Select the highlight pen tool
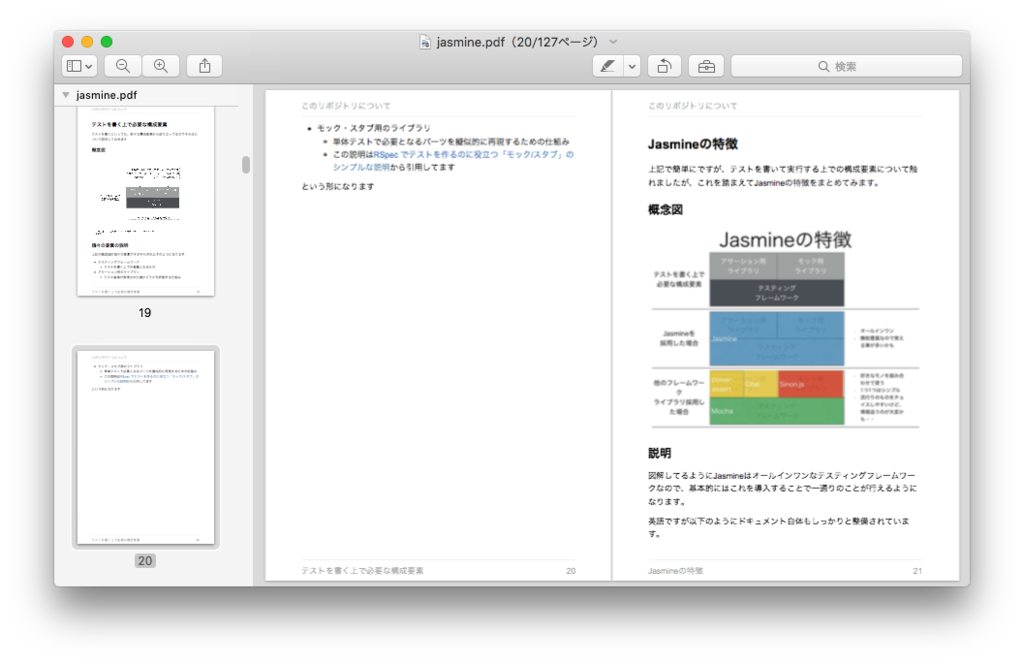 607,66
